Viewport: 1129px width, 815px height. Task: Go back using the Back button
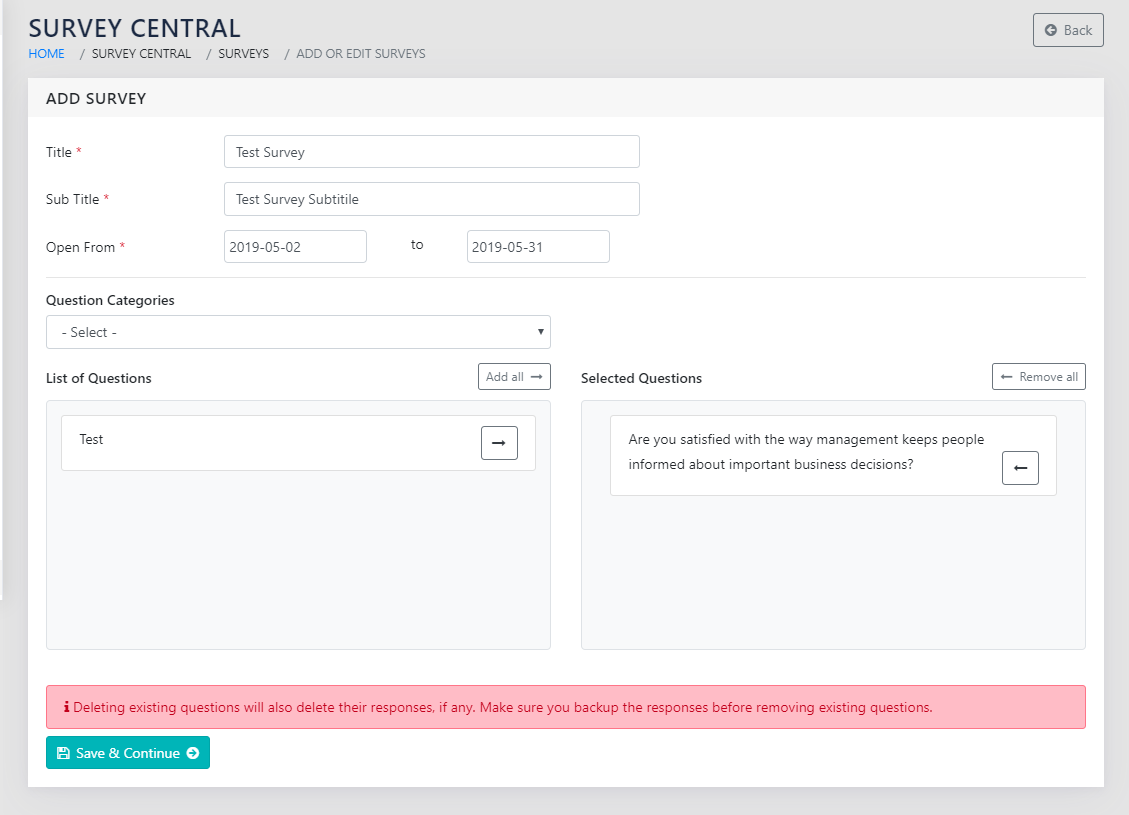[x=1068, y=30]
